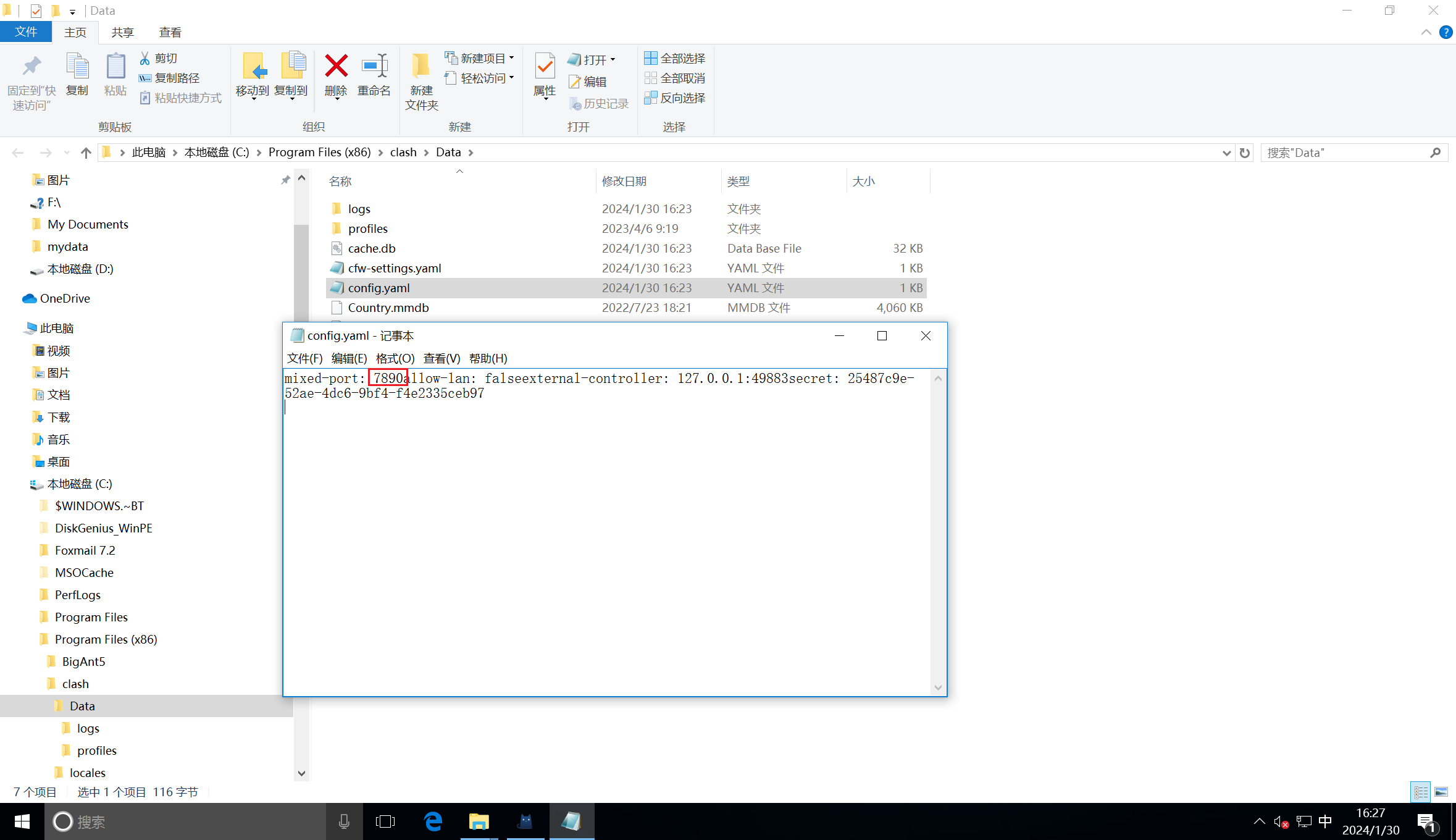1456x840 pixels.
Task: Open the Quick Access Toolbar customize dropdown
Action: click(72, 11)
